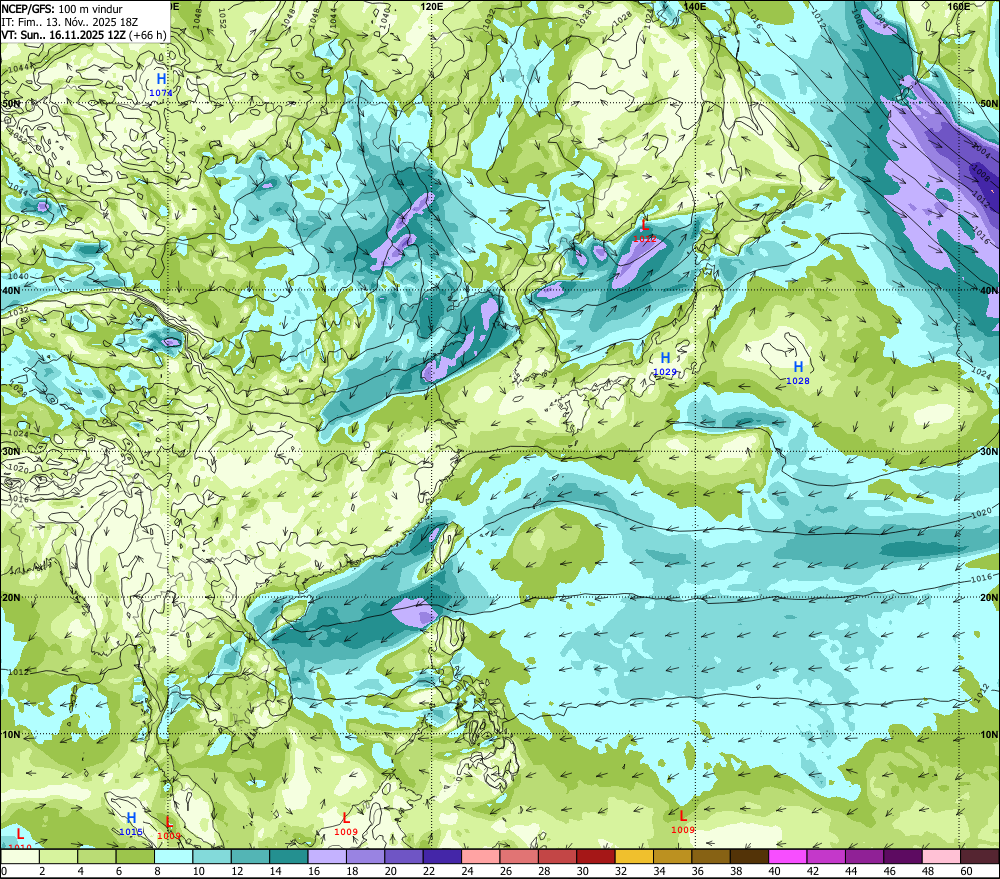Click the dark brown 38–40 legend swatch
Viewport: 1000px width, 879px height.
pyautogui.click(x=749, y=856)
